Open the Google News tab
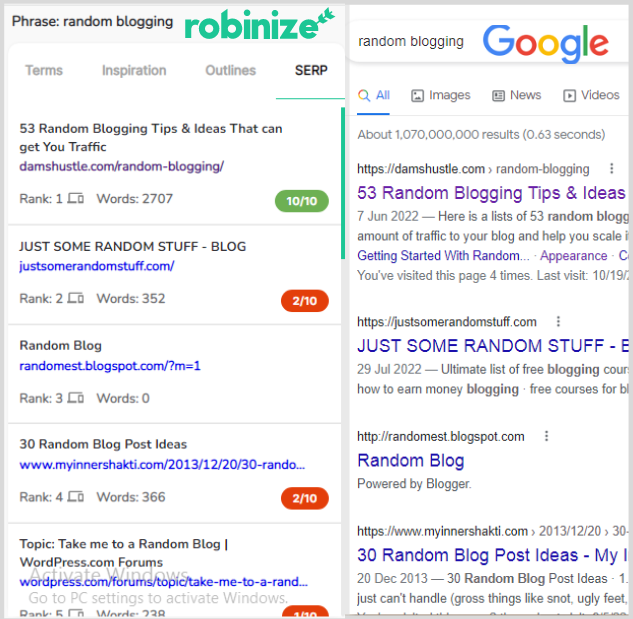 (x=516, y=95)
